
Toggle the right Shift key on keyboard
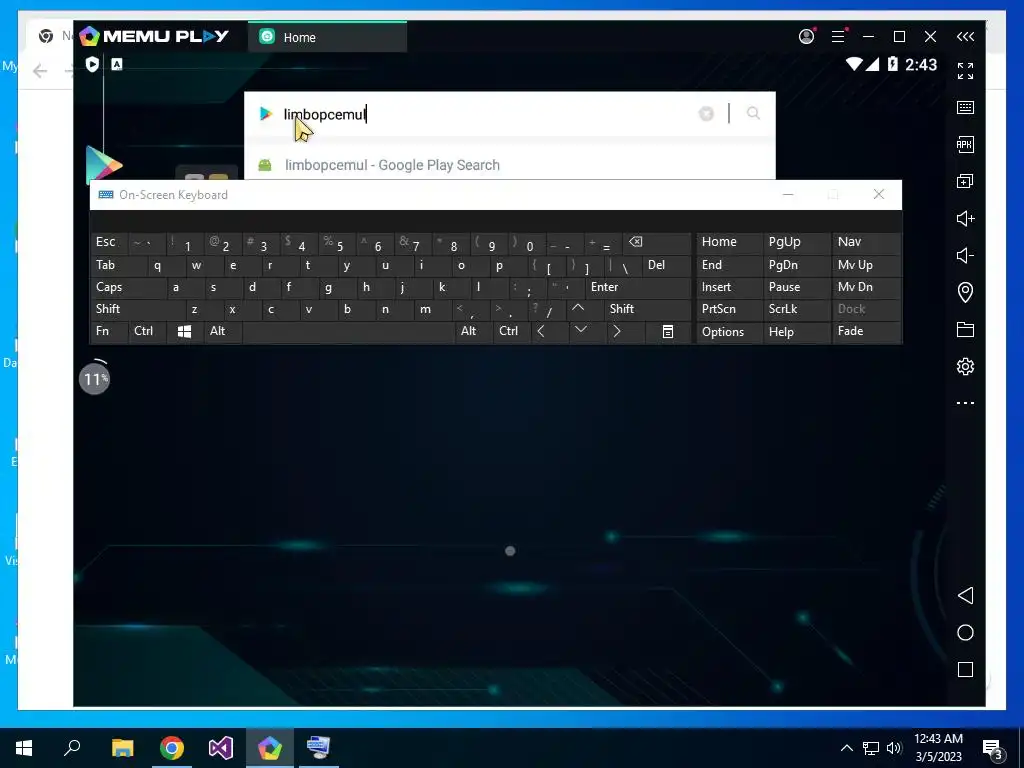[647, 310]
